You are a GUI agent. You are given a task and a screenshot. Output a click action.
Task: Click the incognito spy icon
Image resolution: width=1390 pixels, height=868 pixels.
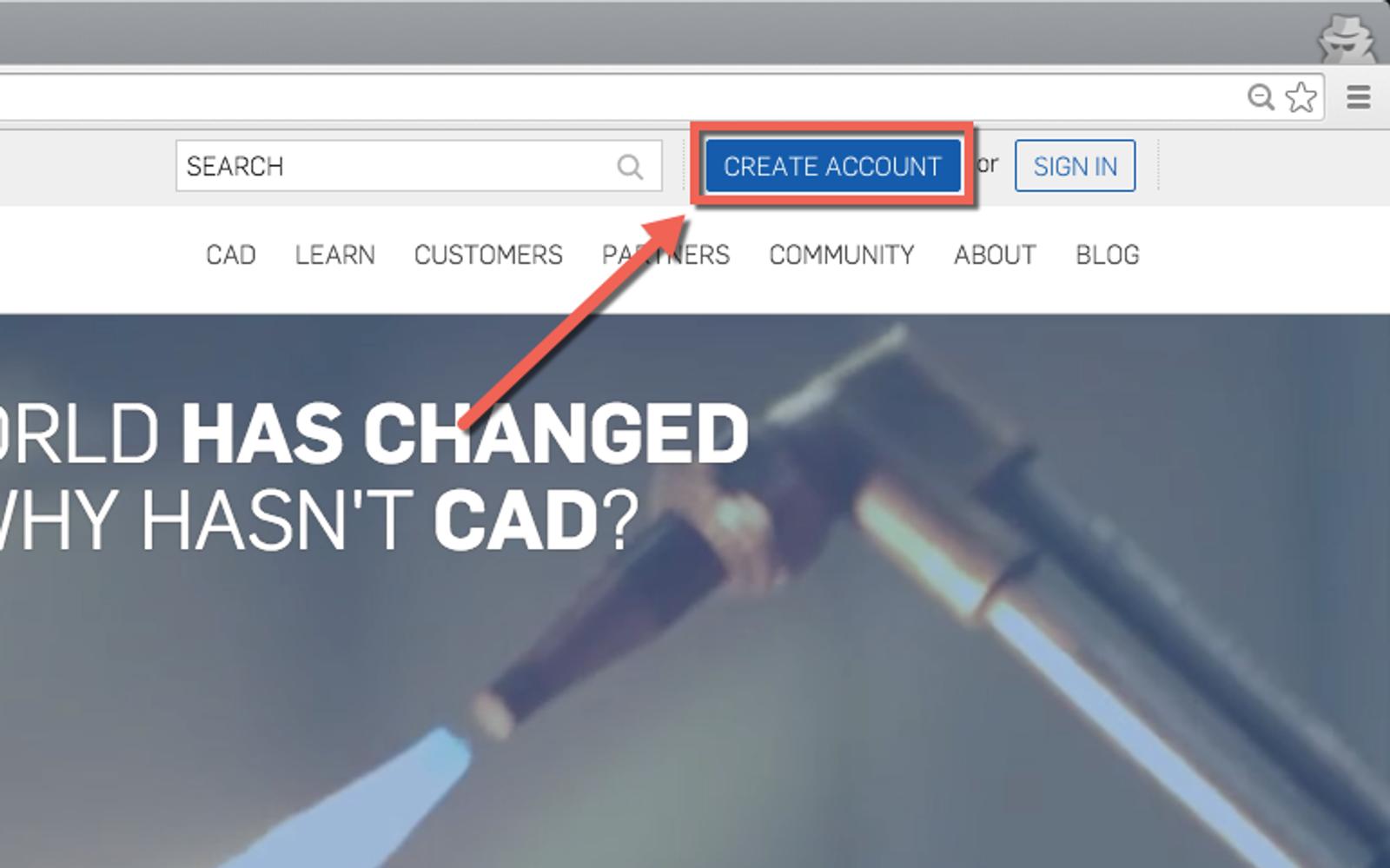pyautogui.click(x=1347, y=39)
